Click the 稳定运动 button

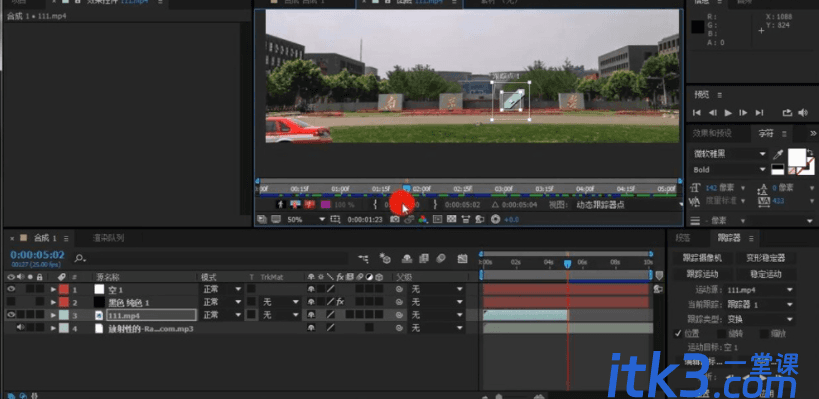tap(765, 274)
